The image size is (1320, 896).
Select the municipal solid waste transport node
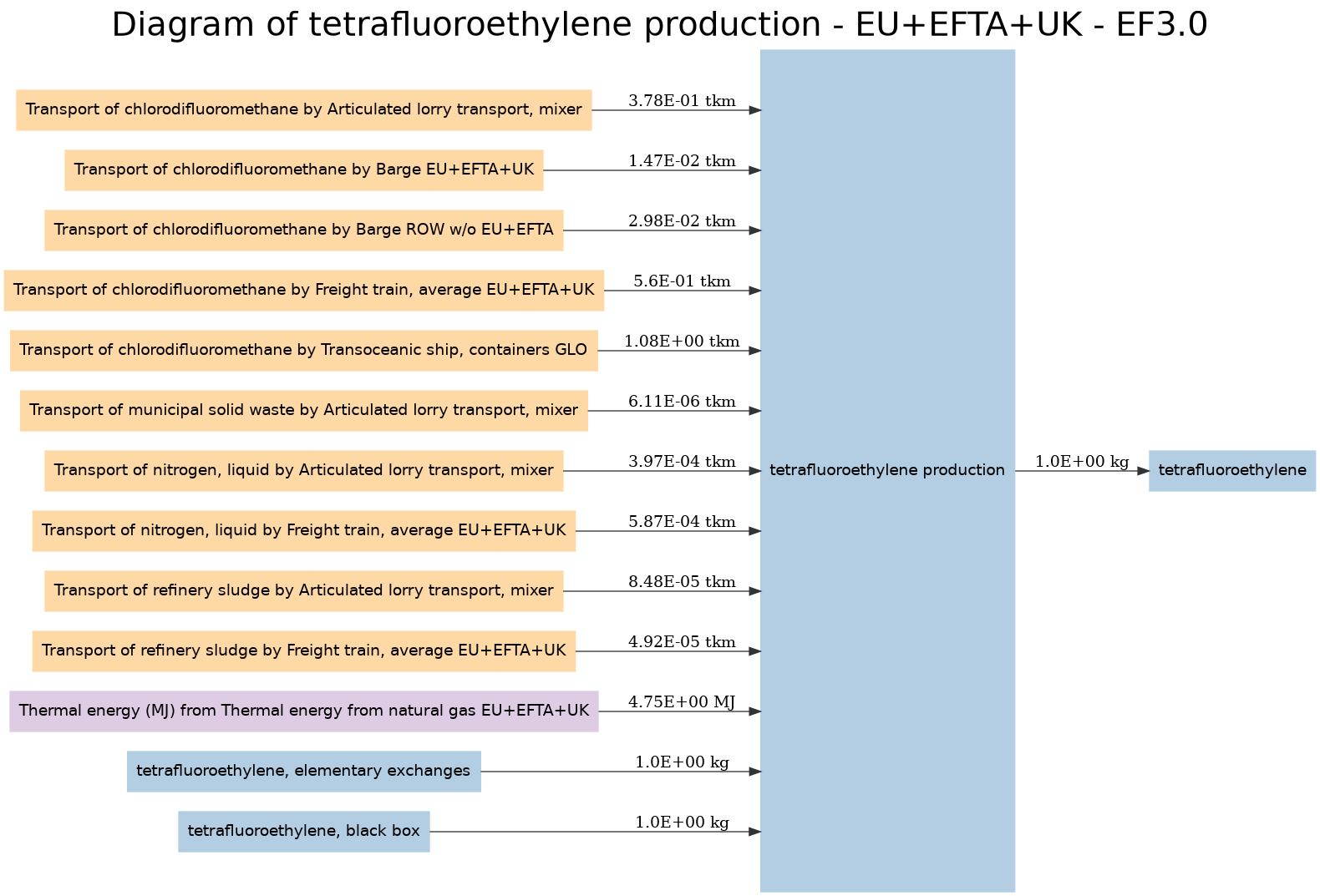304,411
